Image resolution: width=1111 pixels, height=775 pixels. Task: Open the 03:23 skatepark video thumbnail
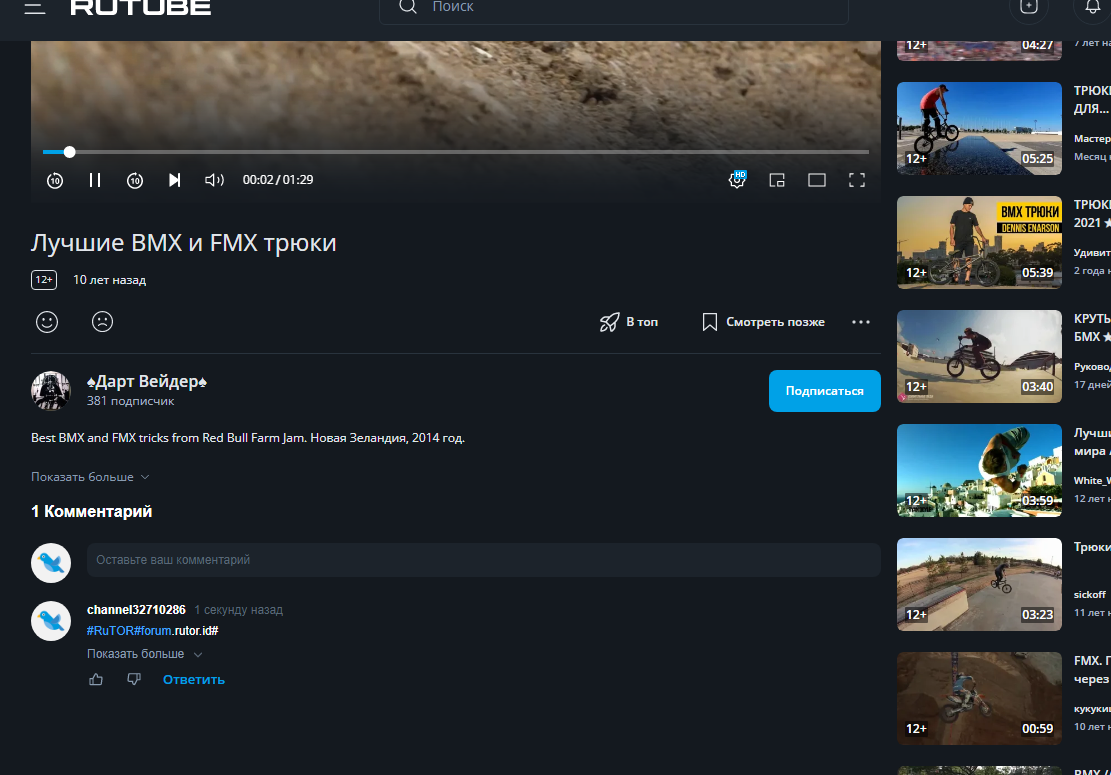pyautogui.click(x=979, y=584)
